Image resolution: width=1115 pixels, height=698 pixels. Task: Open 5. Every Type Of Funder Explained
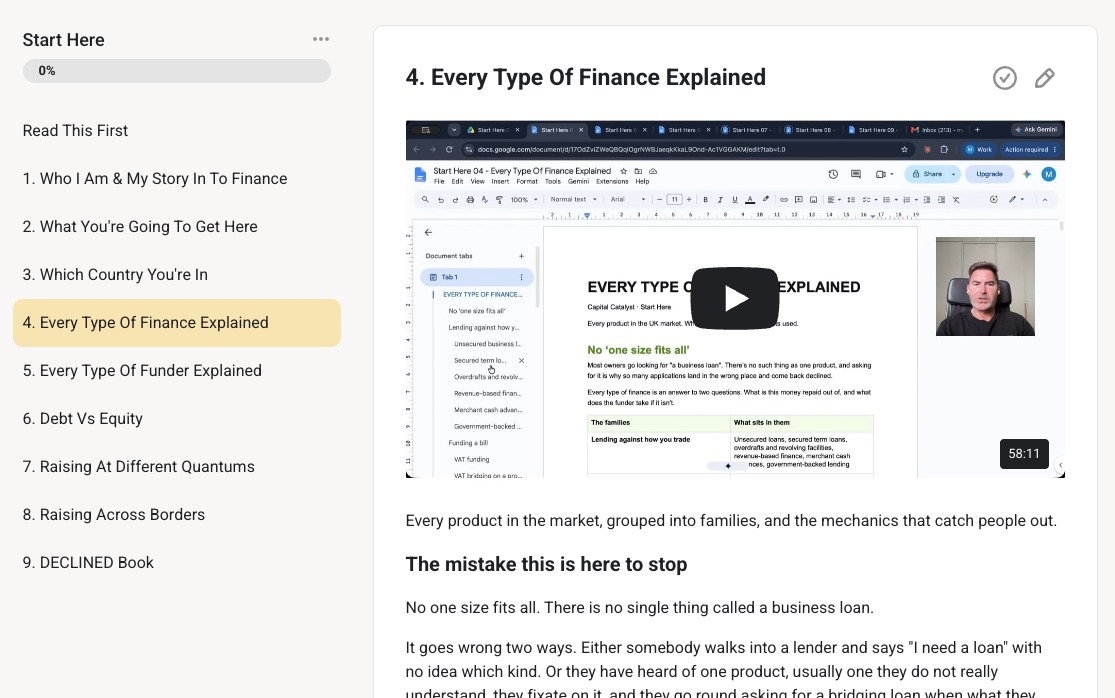tap(142, 371)
